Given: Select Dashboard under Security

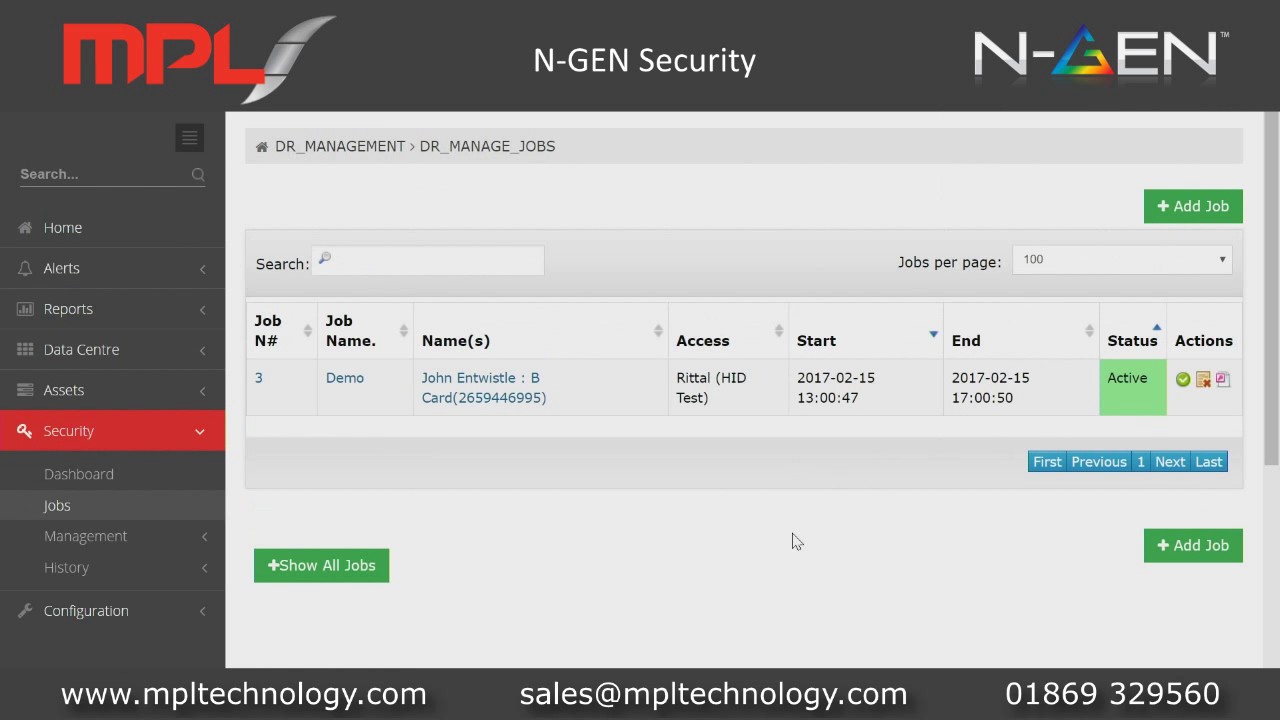Looking at the screenshot, I should [78, 474].
